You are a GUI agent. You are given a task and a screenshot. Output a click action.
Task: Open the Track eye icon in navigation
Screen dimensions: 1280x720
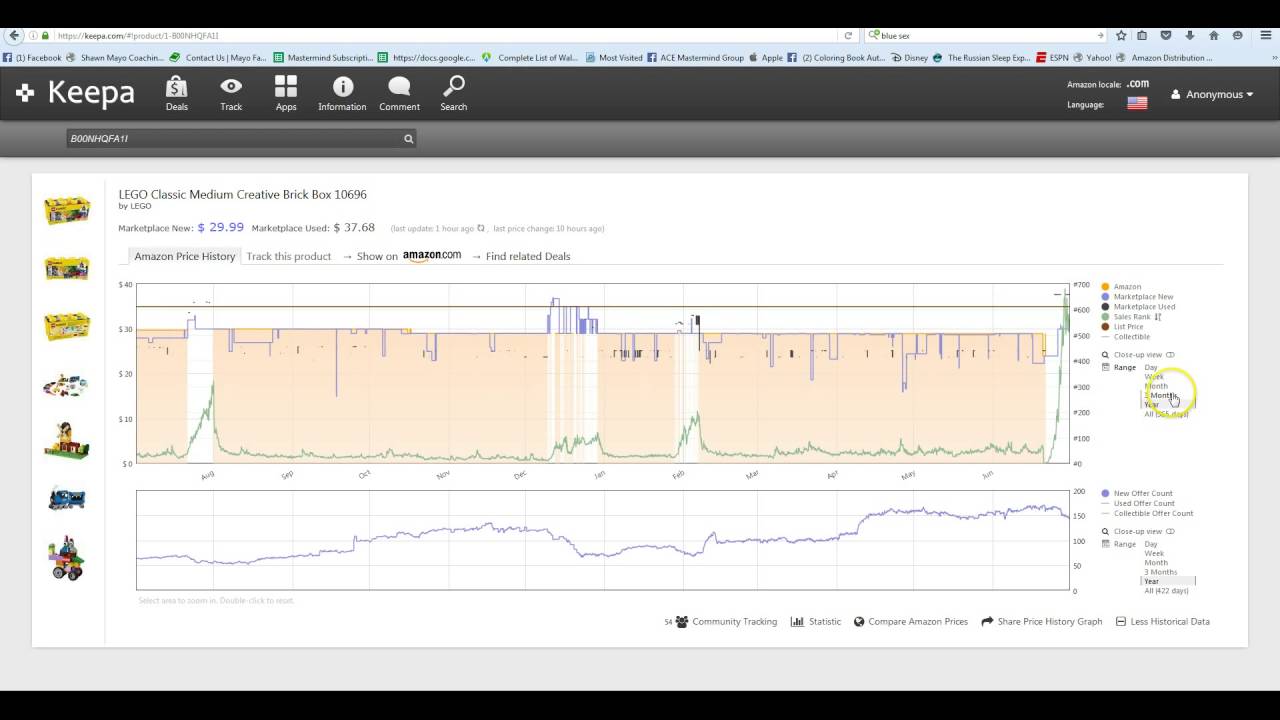tap(231, 94)
